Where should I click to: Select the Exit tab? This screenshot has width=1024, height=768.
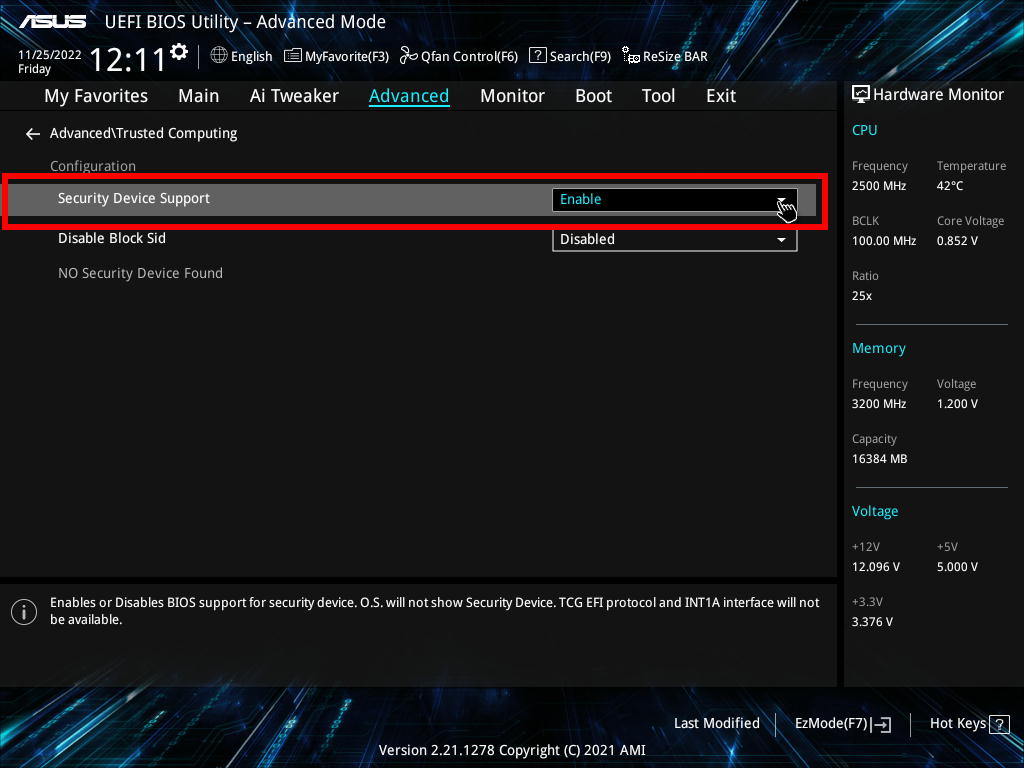coord(721,96)
